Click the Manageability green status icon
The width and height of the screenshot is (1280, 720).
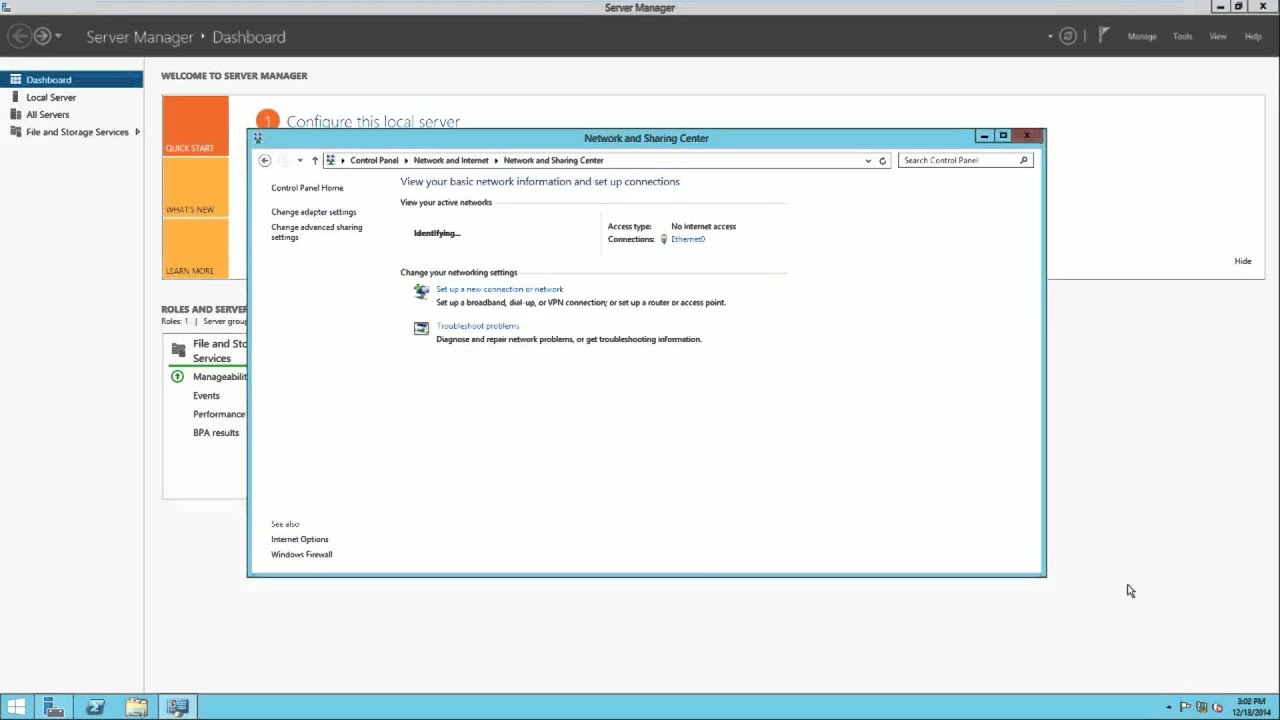177,377
